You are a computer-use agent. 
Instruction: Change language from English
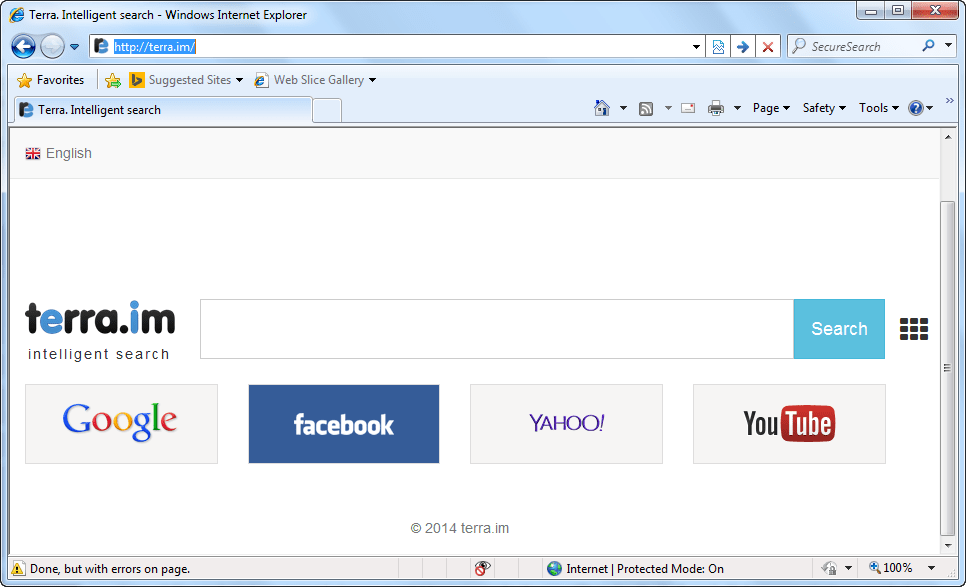(59, 153)
